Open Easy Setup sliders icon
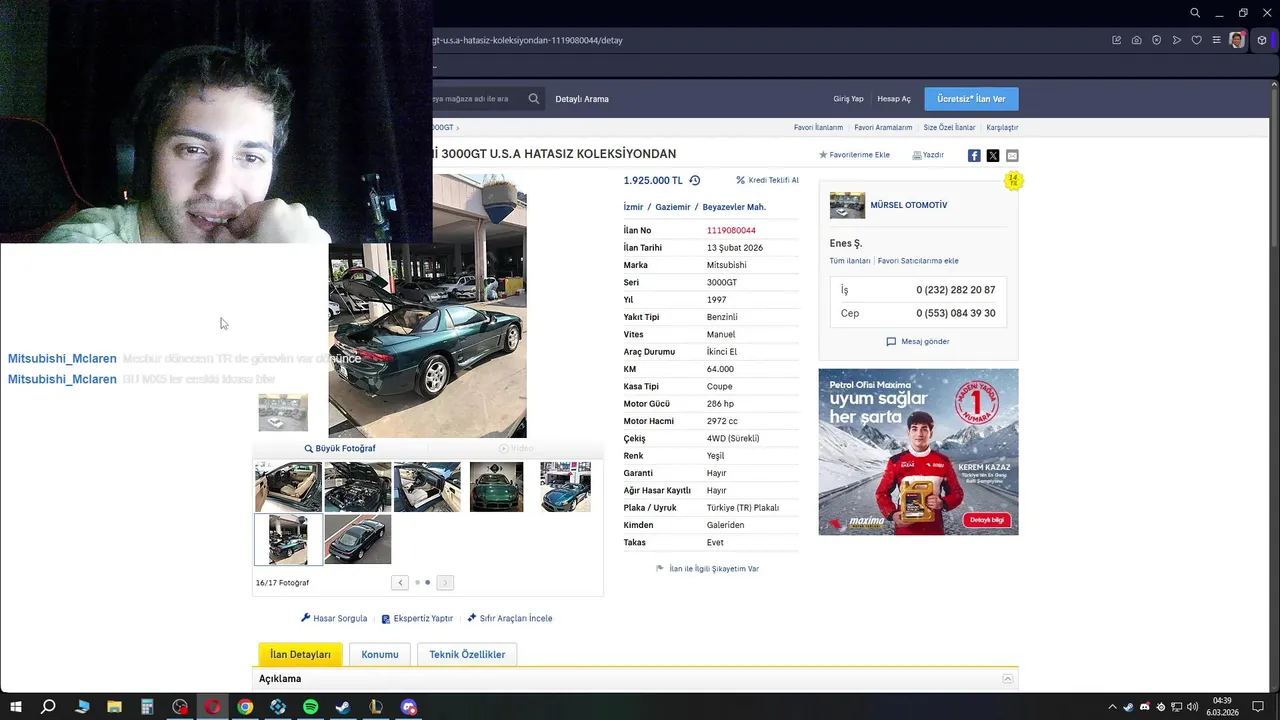Viewport: 1280px width, 720px height. coord(1216,40)
